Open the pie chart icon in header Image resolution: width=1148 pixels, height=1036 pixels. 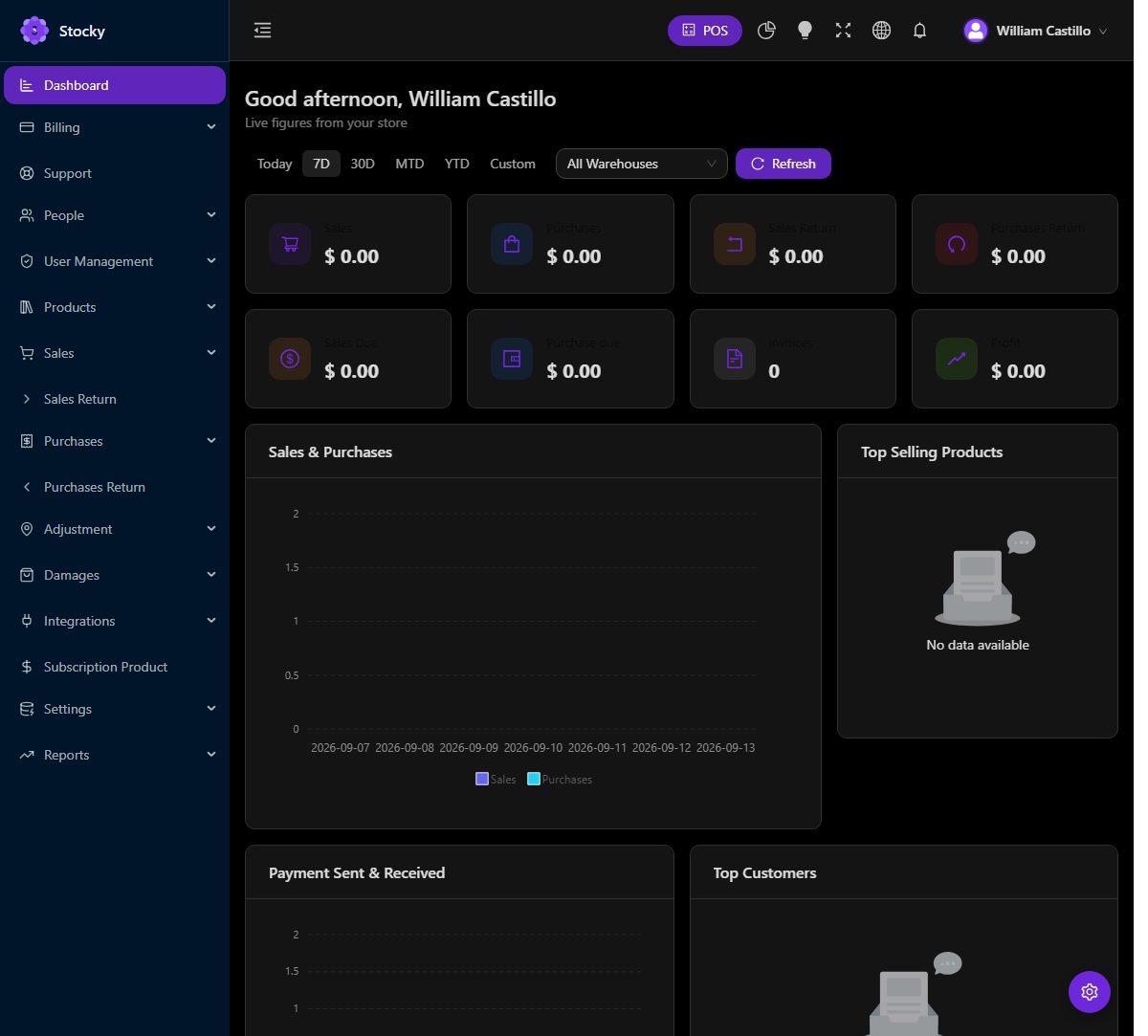tap(766, 31)
